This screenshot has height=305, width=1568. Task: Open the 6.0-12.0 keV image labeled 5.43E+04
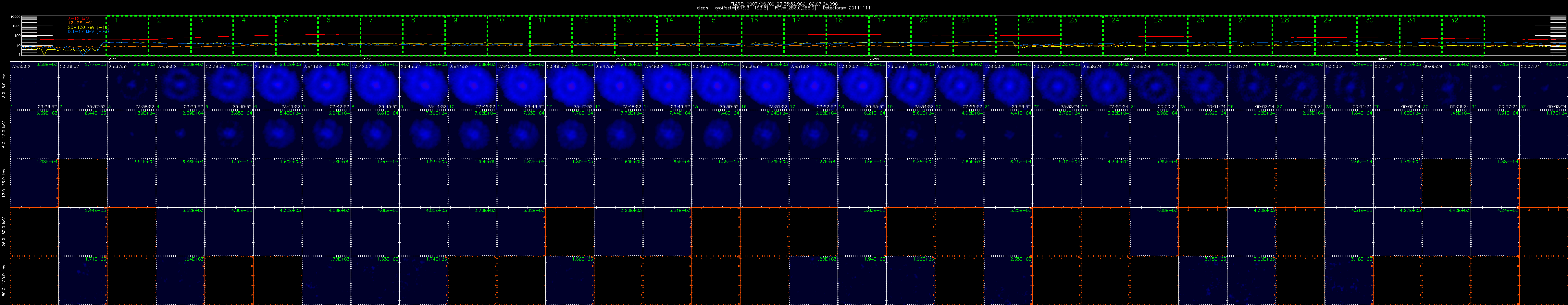click(x=278, y=135)
